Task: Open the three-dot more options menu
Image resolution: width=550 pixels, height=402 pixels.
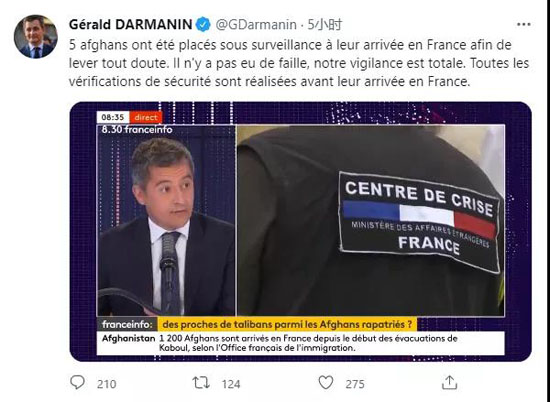Action: click(524, 24)
